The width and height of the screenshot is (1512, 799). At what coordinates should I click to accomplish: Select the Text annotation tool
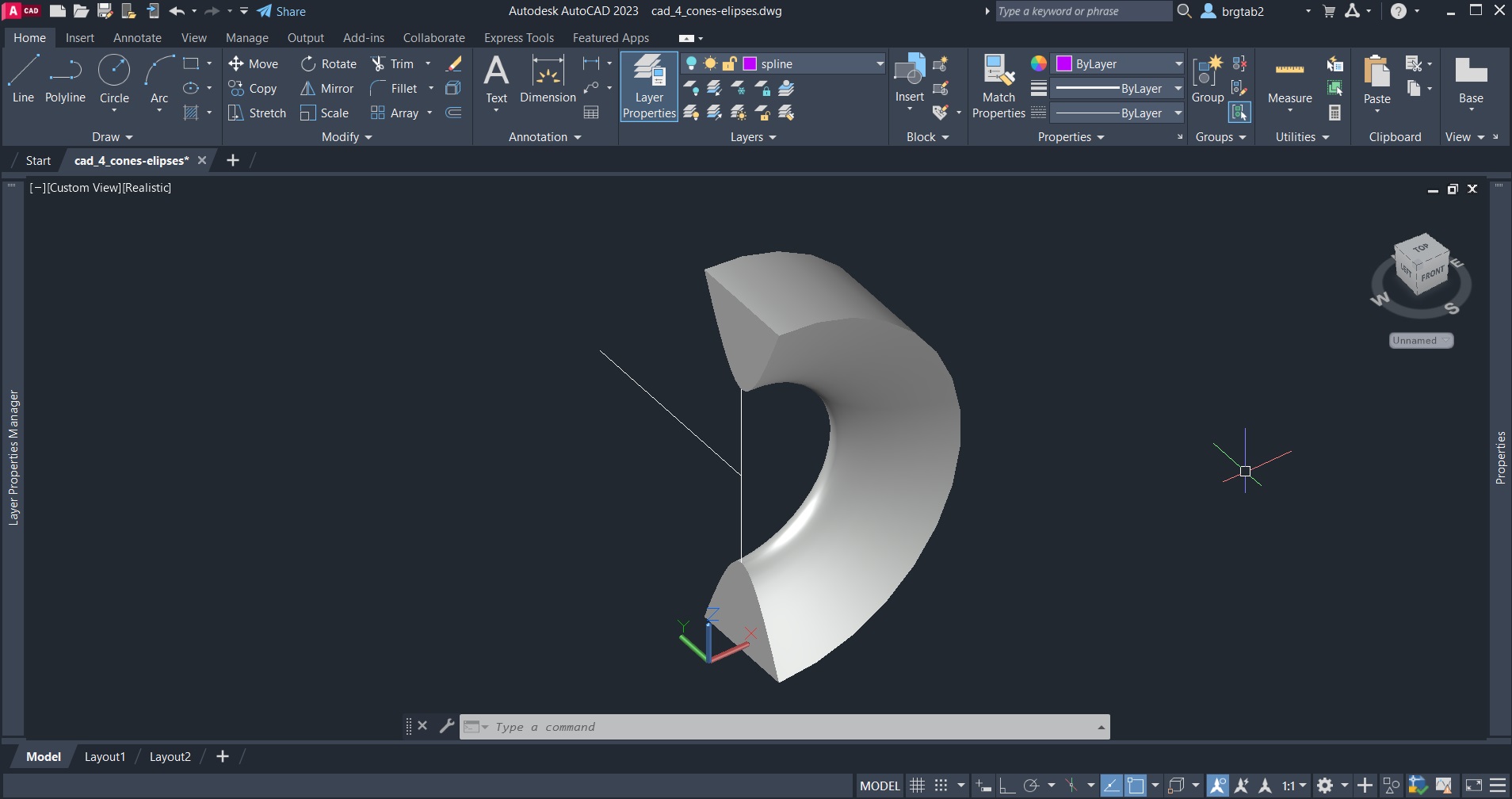(x=496, y=79)
